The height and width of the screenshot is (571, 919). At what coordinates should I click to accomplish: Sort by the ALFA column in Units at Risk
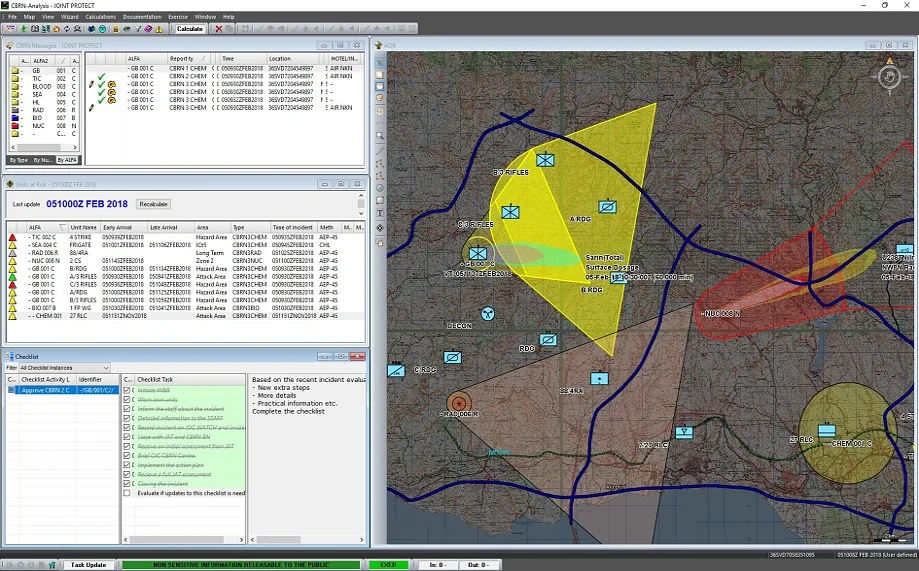[46, 227]
